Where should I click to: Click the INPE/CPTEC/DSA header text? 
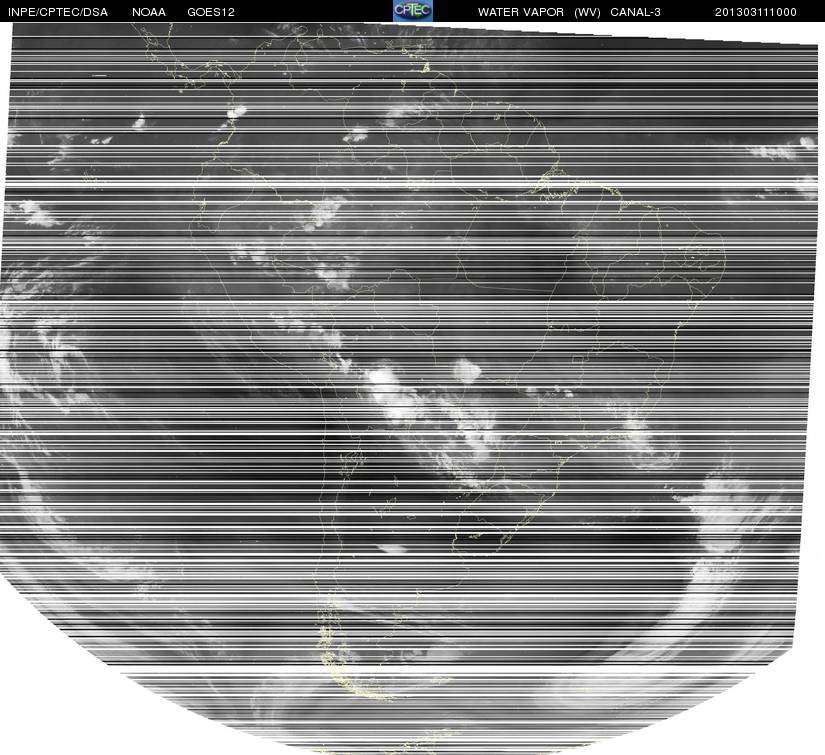[58, 12]
